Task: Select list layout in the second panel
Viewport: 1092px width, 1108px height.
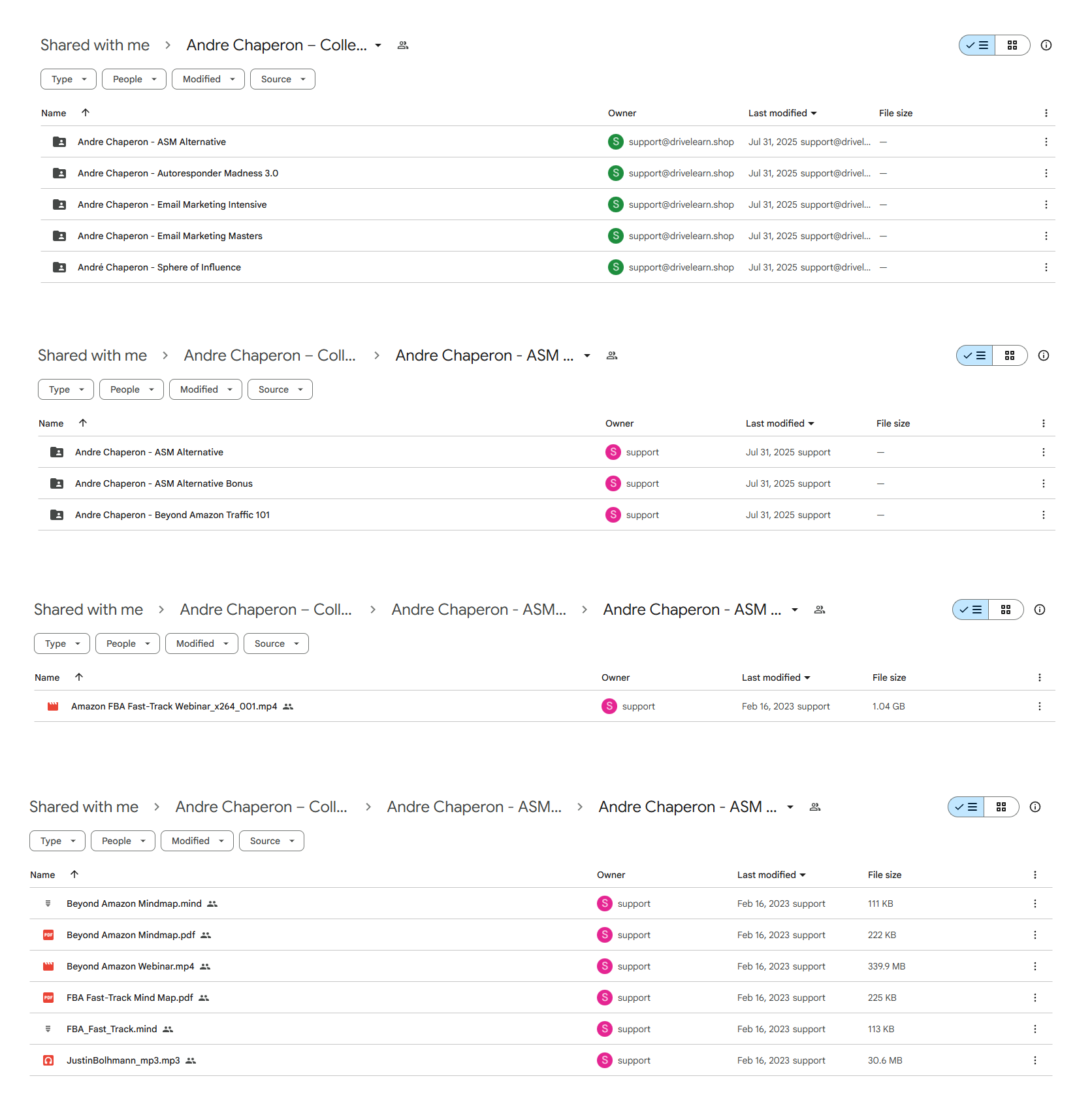Action: [x=974, y=355]
